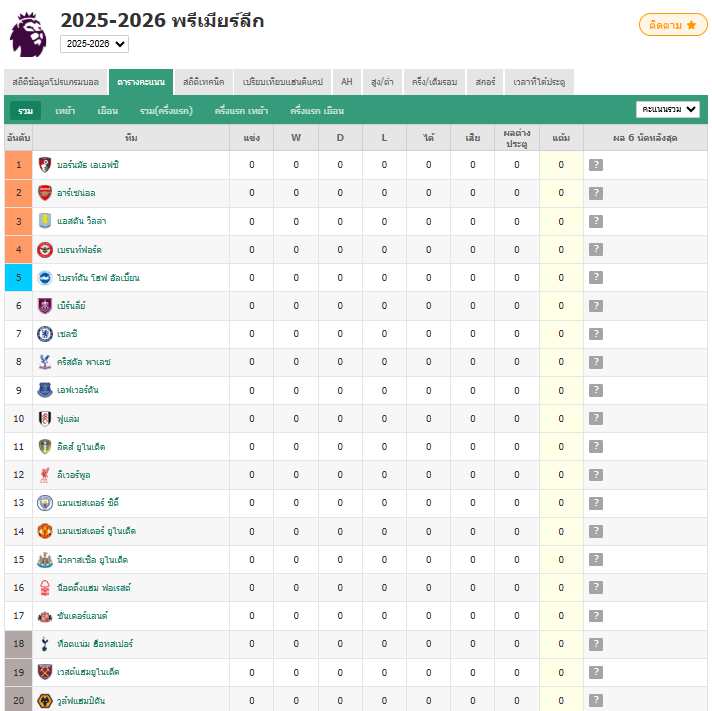Expand the คะแนนรวม sort dropdown
Viewport: 712px width, 711px height.
tap(668, 109)
